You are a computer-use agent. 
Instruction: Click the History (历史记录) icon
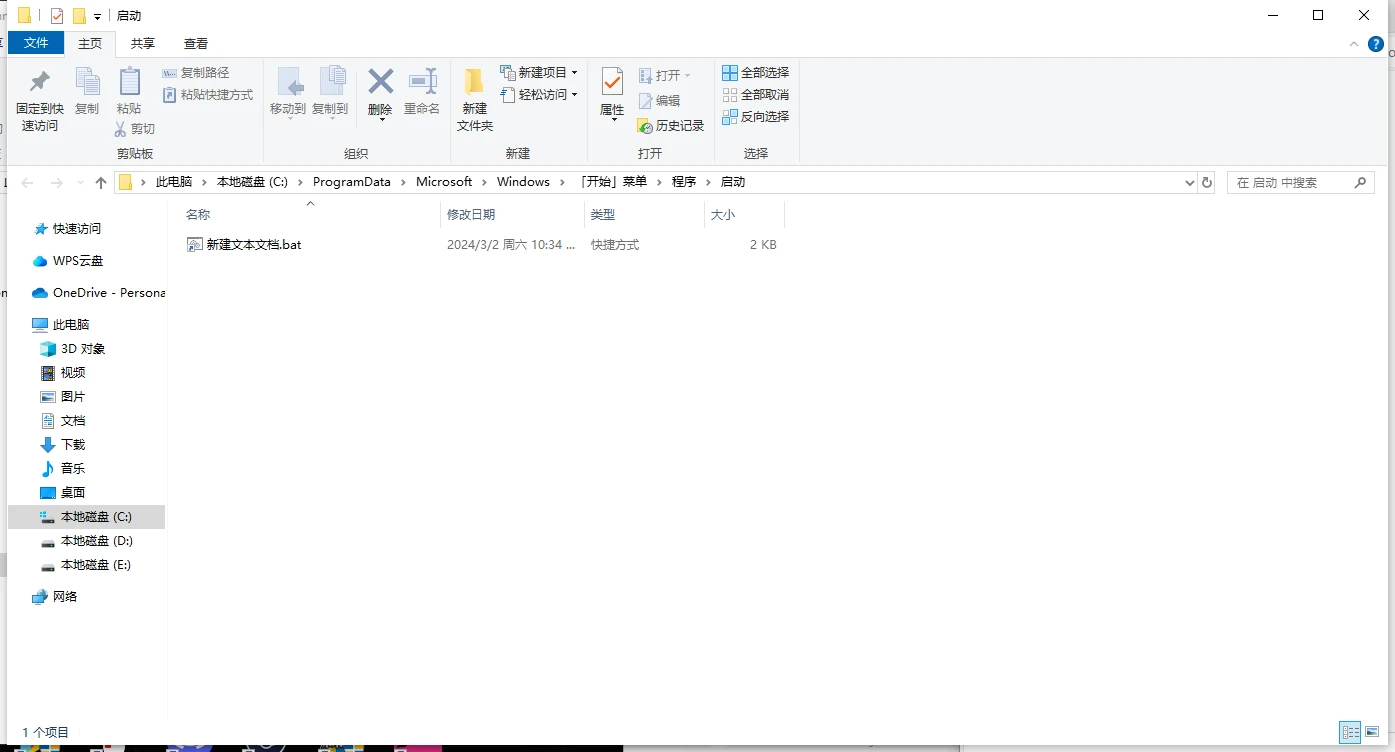pyautogui.click(x=670, y=126)
